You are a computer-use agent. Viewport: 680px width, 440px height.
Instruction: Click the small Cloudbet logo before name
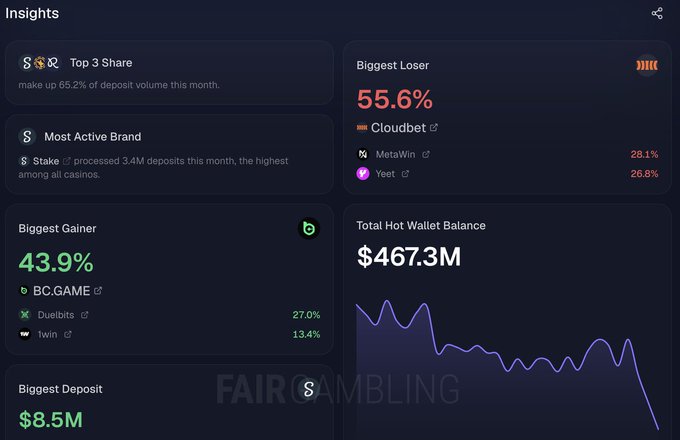pyautogui.click(x=362, y=127)
